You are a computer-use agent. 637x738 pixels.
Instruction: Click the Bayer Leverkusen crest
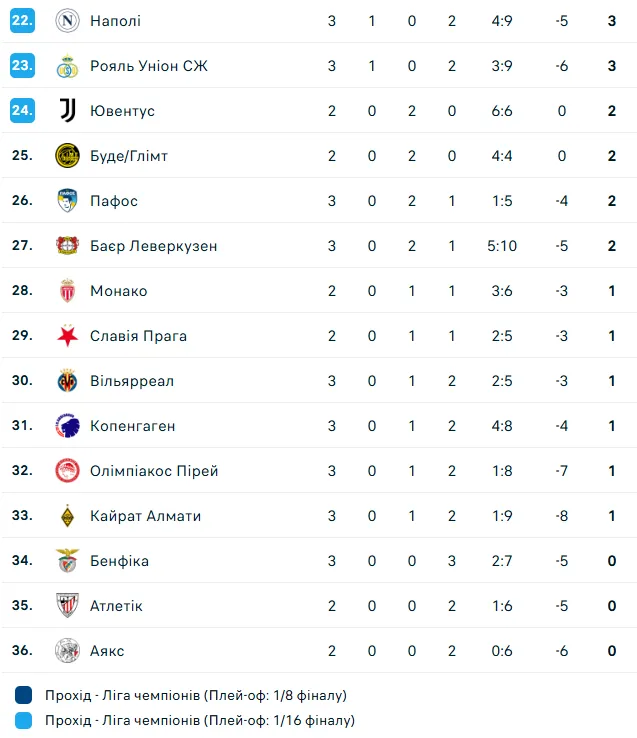coord(67,246)
